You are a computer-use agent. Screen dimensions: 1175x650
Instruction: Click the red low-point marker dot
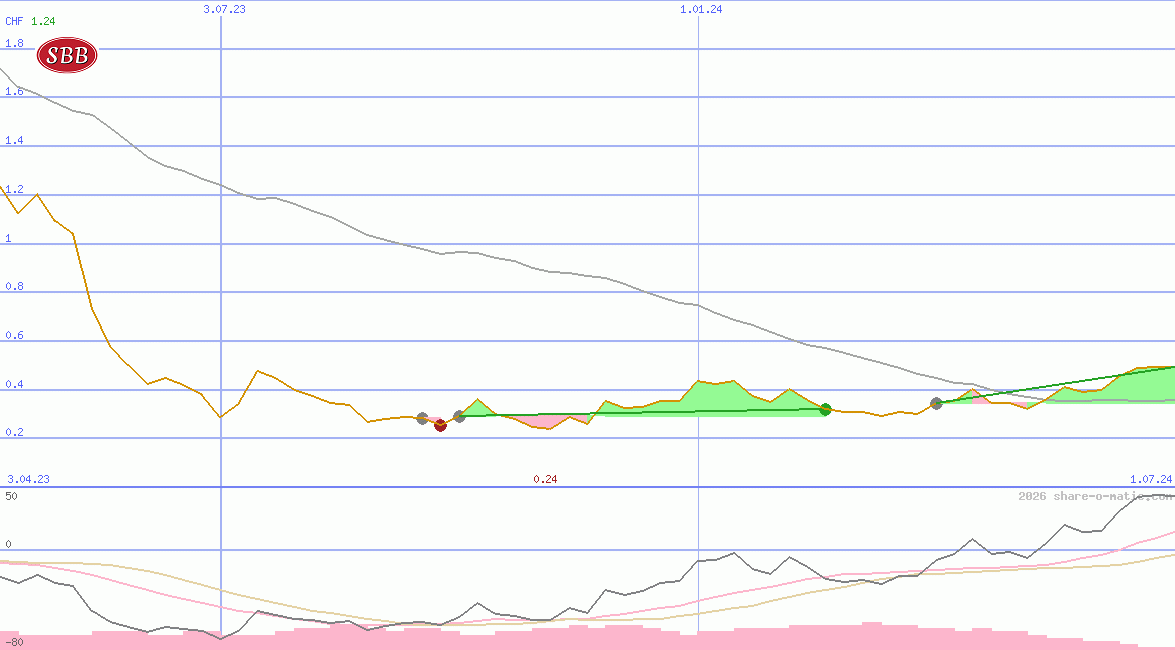pos(440,425)
